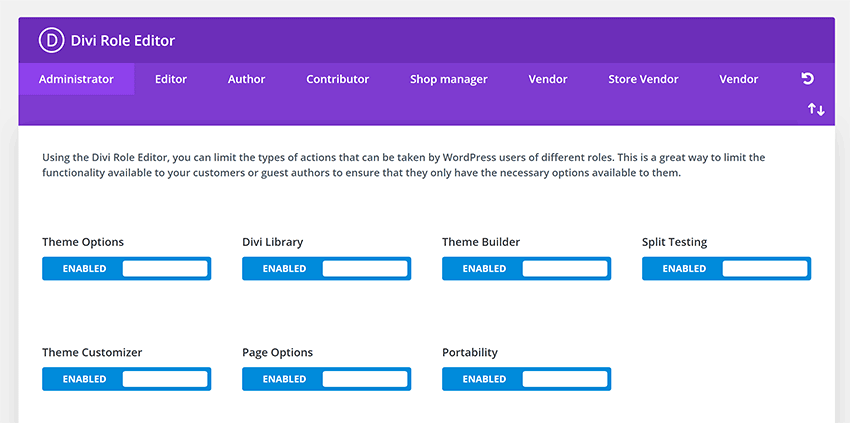
Task: Switch to the Editor tab
Action: (171, 79)
